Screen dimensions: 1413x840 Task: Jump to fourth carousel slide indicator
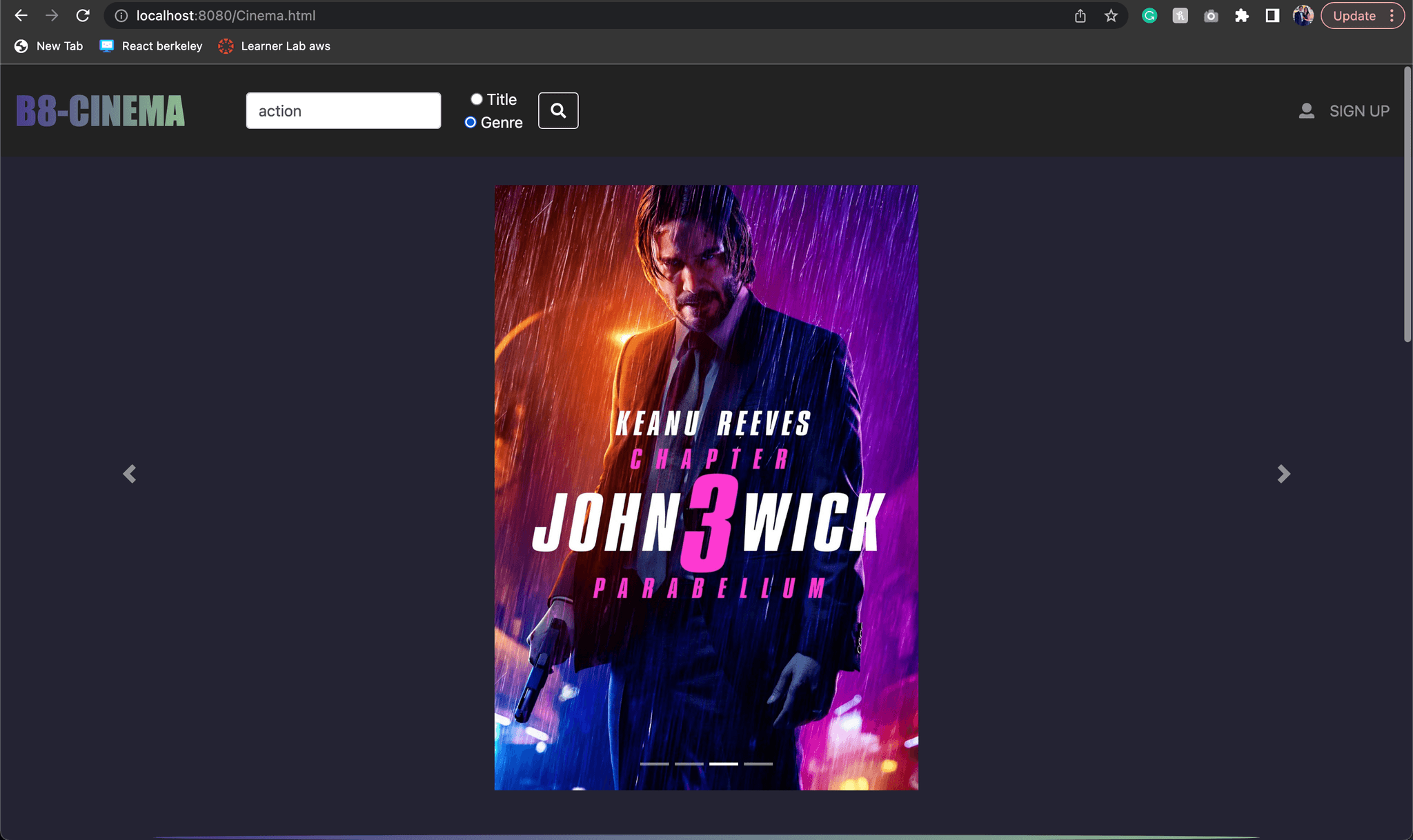(x=758, y=763)
